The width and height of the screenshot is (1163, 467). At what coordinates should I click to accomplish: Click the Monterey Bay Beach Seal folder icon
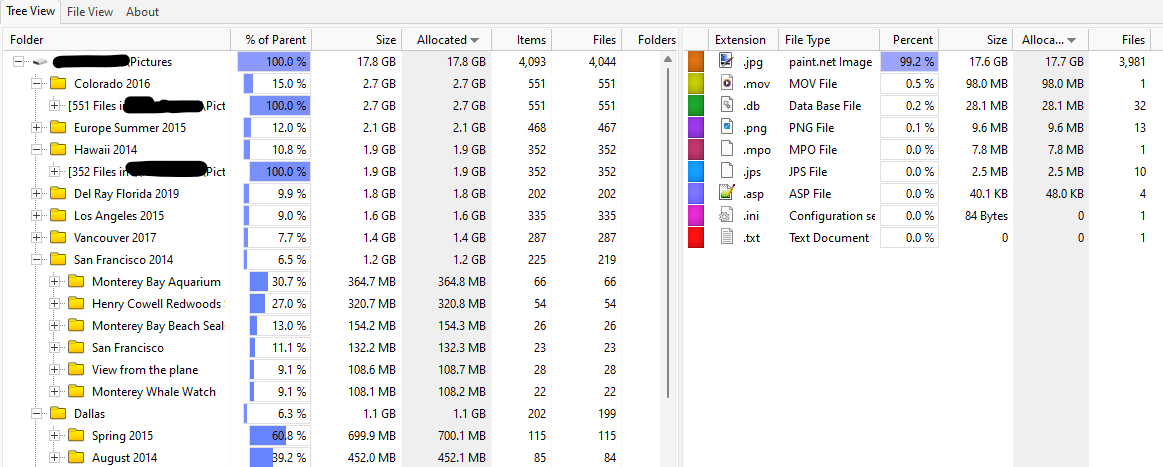coord(76,325)
